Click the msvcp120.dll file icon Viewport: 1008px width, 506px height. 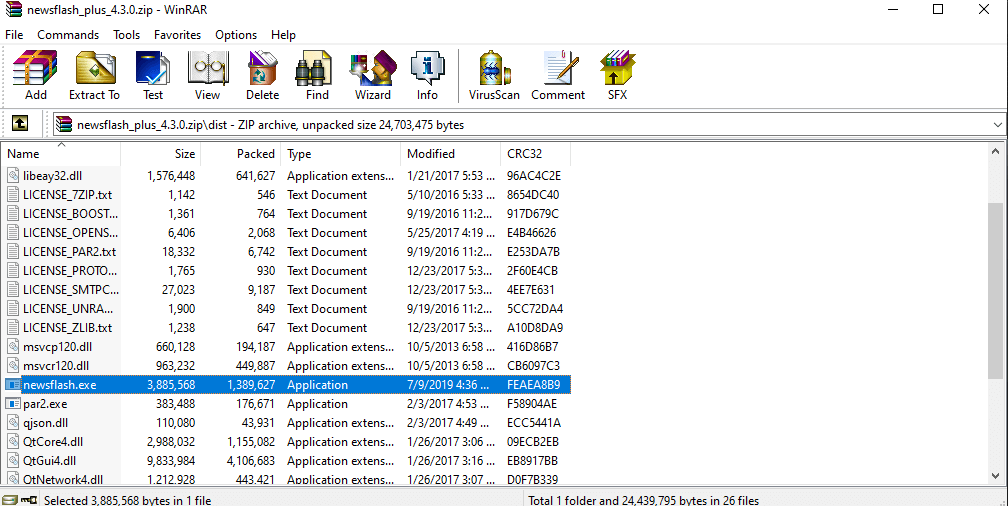point(13,347)
